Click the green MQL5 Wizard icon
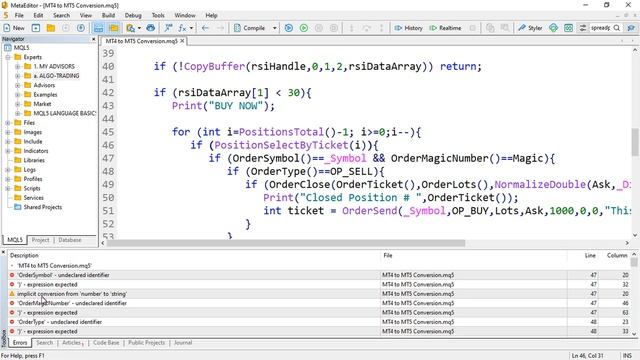640x360 pixels. coord(553,28)
